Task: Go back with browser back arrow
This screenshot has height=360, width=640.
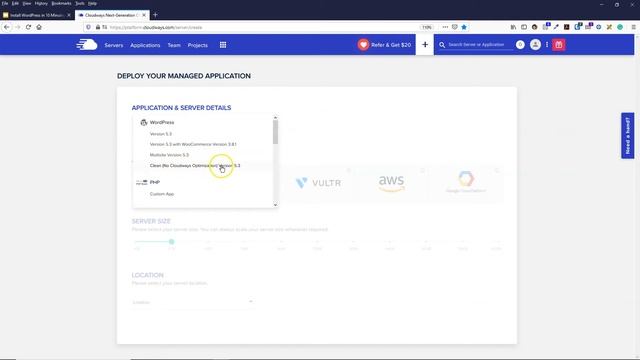Action: point(7,27)
